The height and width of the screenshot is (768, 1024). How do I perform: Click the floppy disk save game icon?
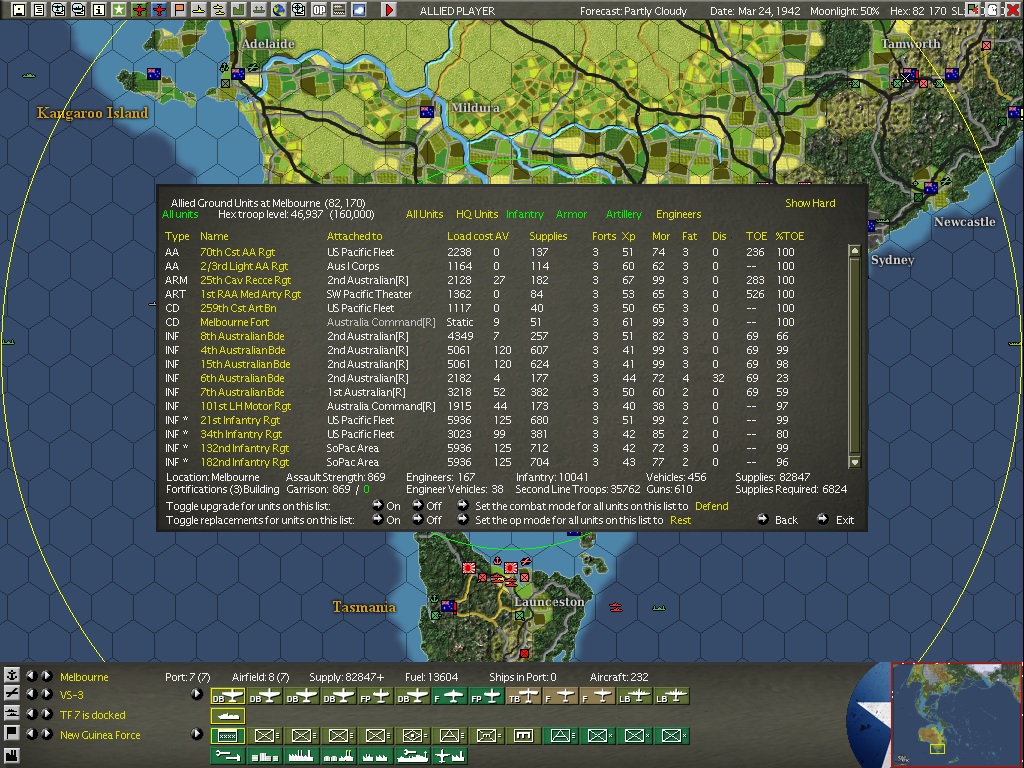[18, 10]
